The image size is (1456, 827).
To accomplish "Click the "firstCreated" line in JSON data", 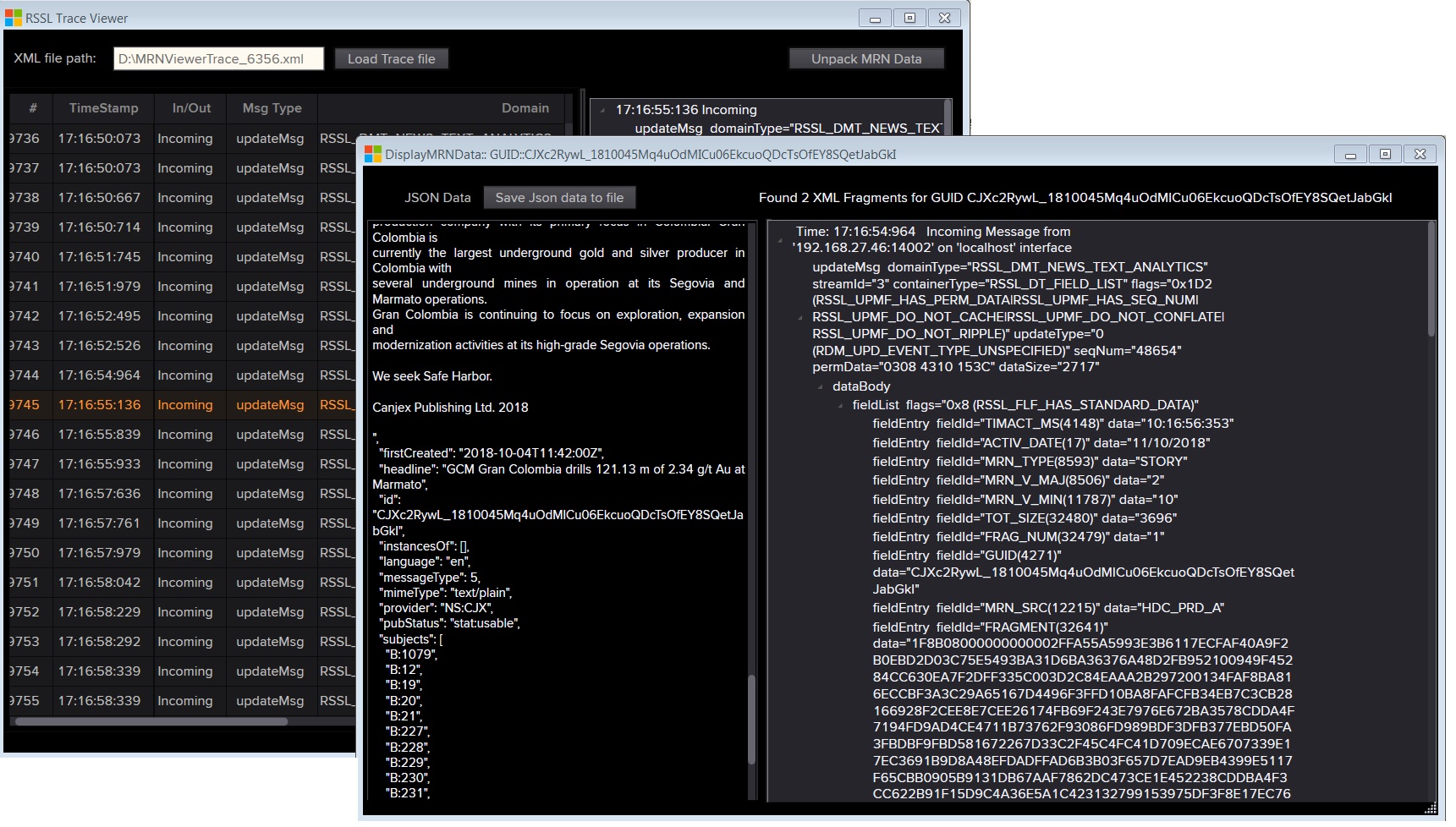I will tap(492, 452).
